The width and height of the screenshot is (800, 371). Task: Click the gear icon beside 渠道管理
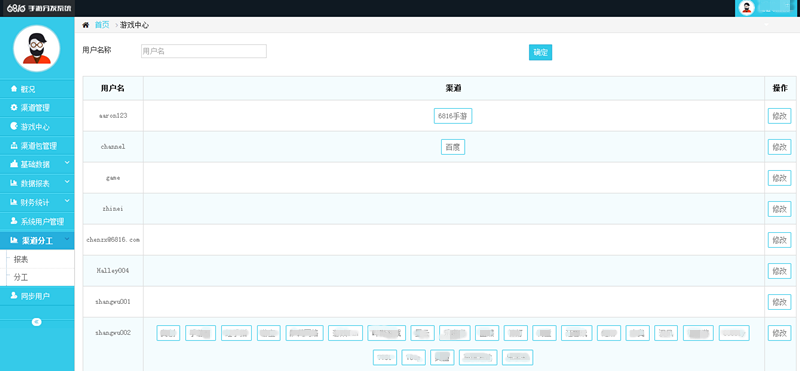coord(14,108)
